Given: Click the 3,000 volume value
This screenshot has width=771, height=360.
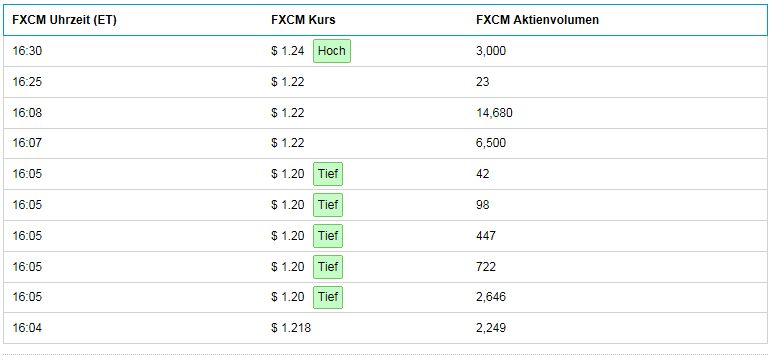Looking at the screenshot, I should pyautogui.click(x=491, y=51).
